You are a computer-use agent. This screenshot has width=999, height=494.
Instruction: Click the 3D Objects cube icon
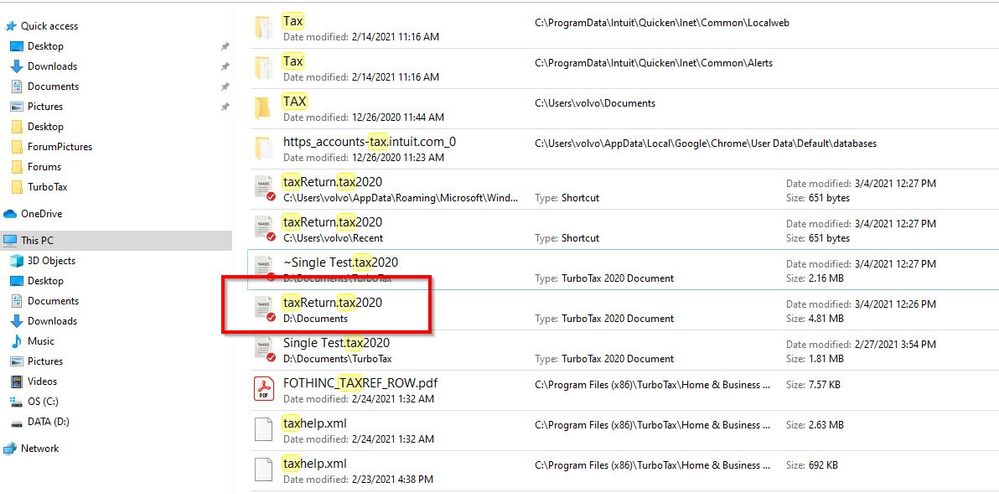17,261
